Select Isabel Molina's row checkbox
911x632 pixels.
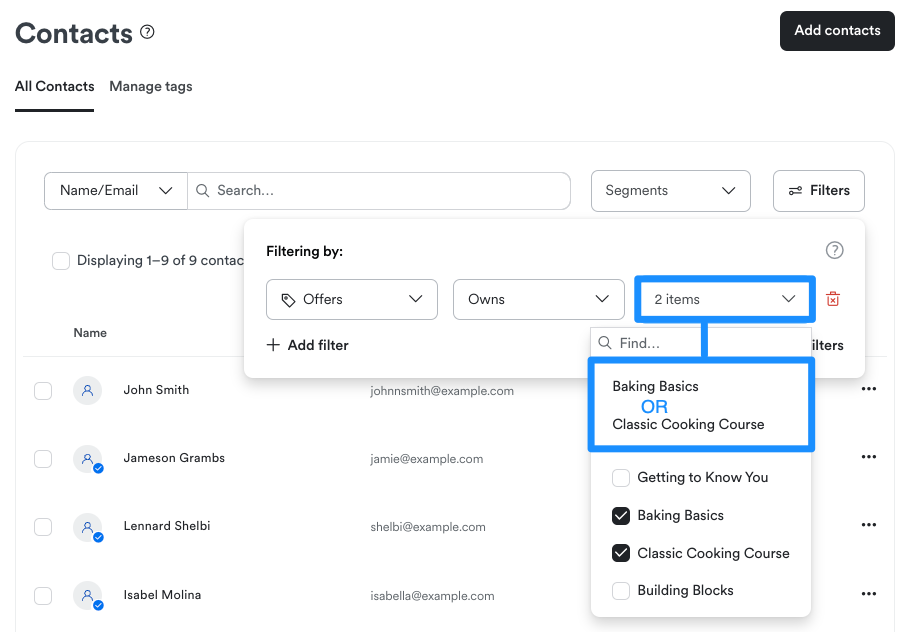pos(43,595)
